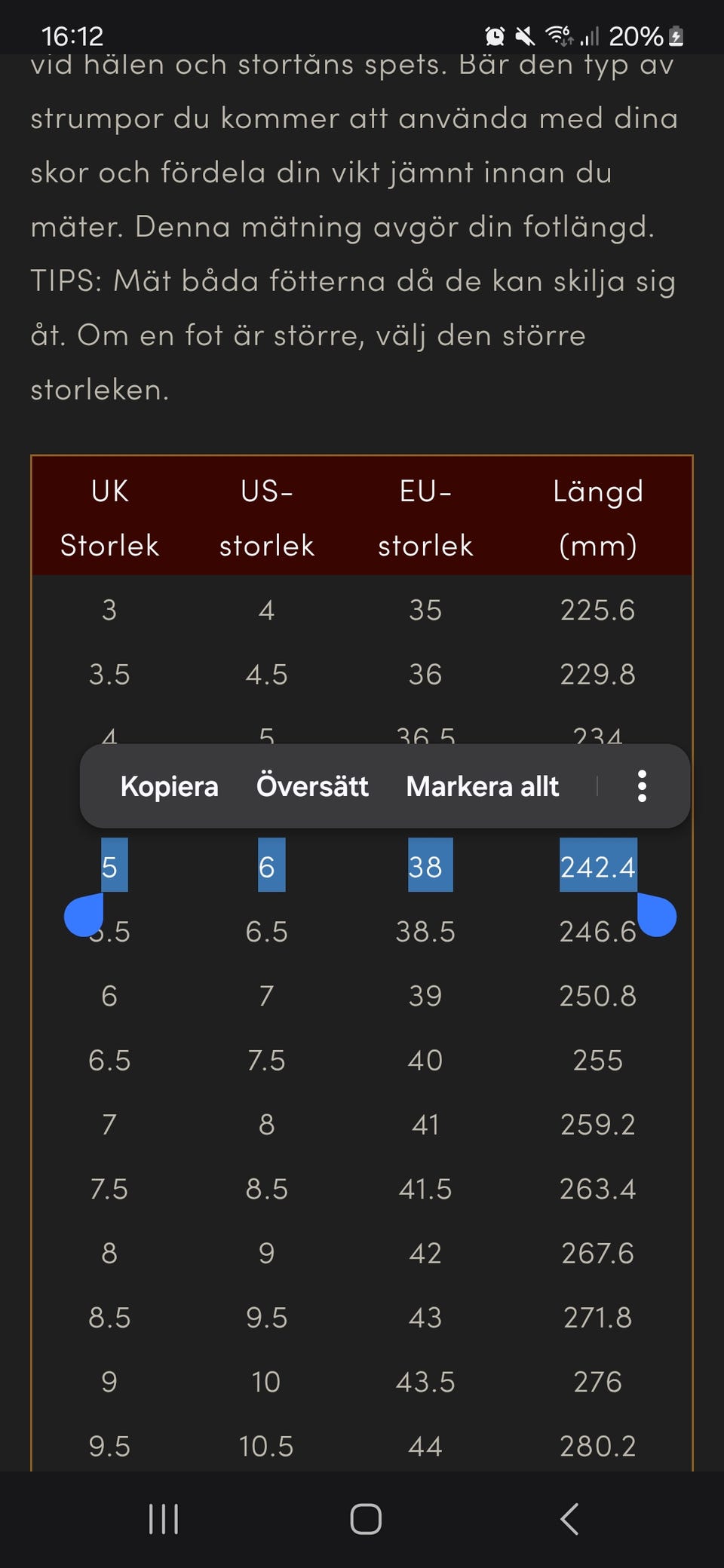The image size is (724, 1568).
Task: Tap the status bar clock showing 16:12
Action: click(x=72, y=36)
